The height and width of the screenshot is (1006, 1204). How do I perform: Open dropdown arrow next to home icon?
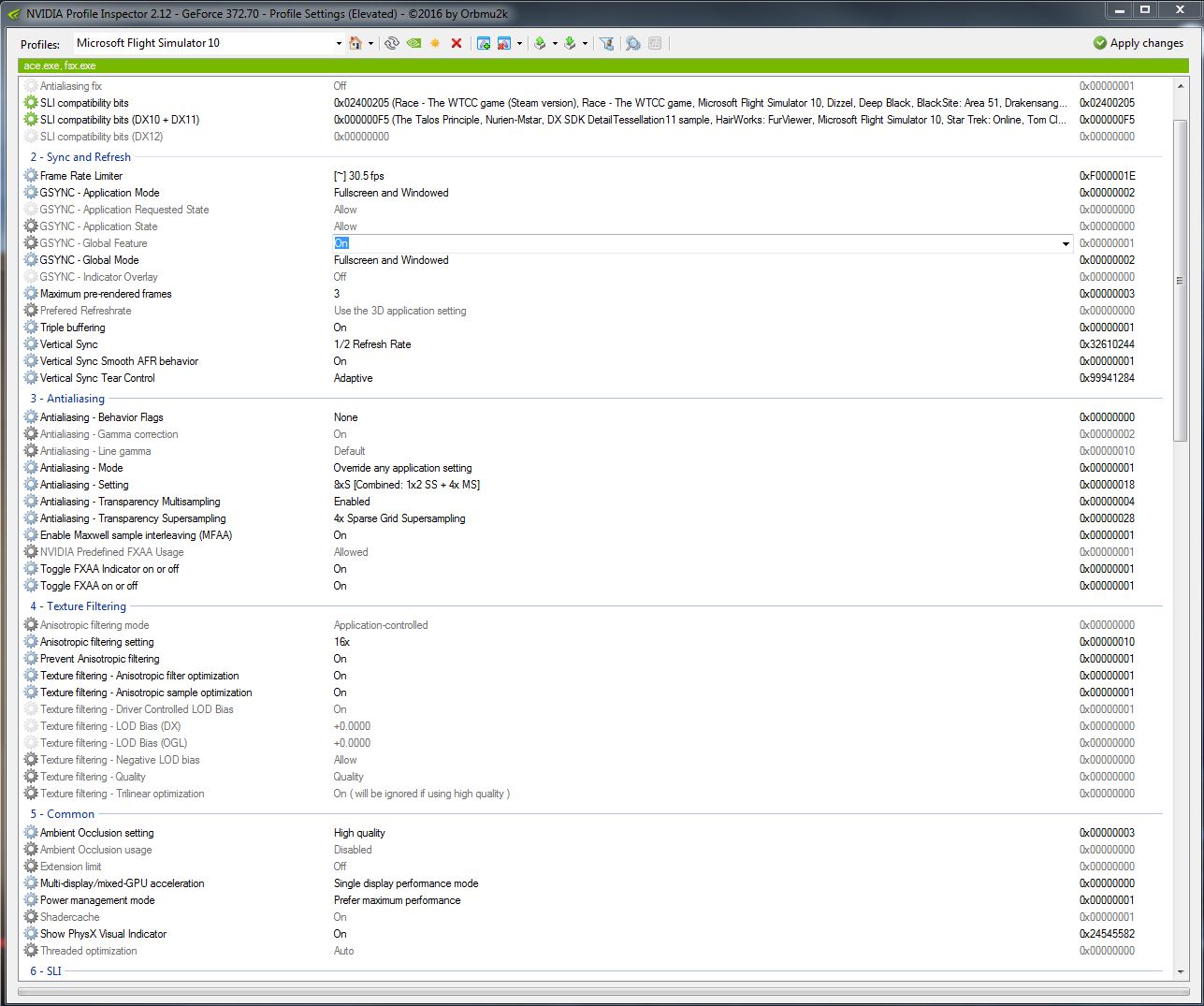pyautogui.click(x=370, y=43)
